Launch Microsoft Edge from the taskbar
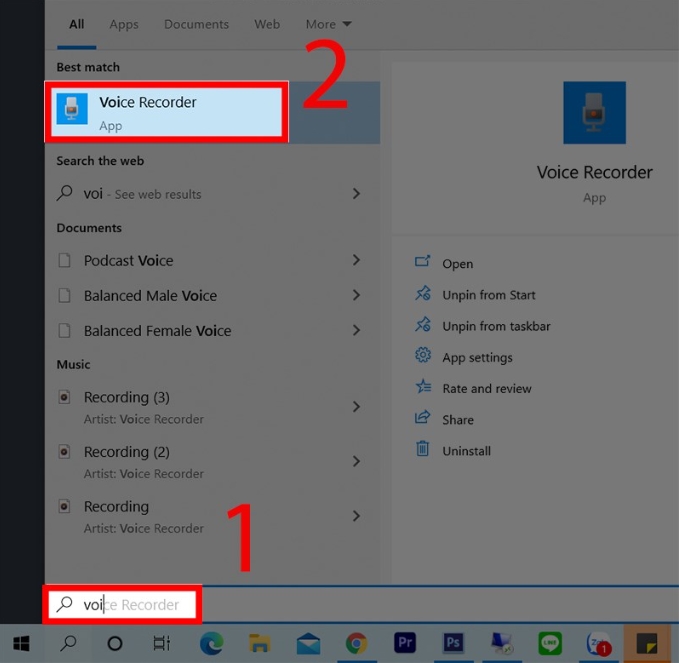Viewport: 679px width, 663px height. pos(211,643)
